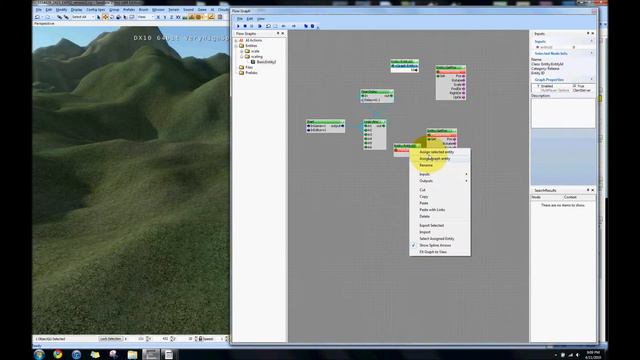The height and width of the screenshot is (360, 640).
Task: Close the Flow Graphs tree panel
Action: click(x=283, y=33)
